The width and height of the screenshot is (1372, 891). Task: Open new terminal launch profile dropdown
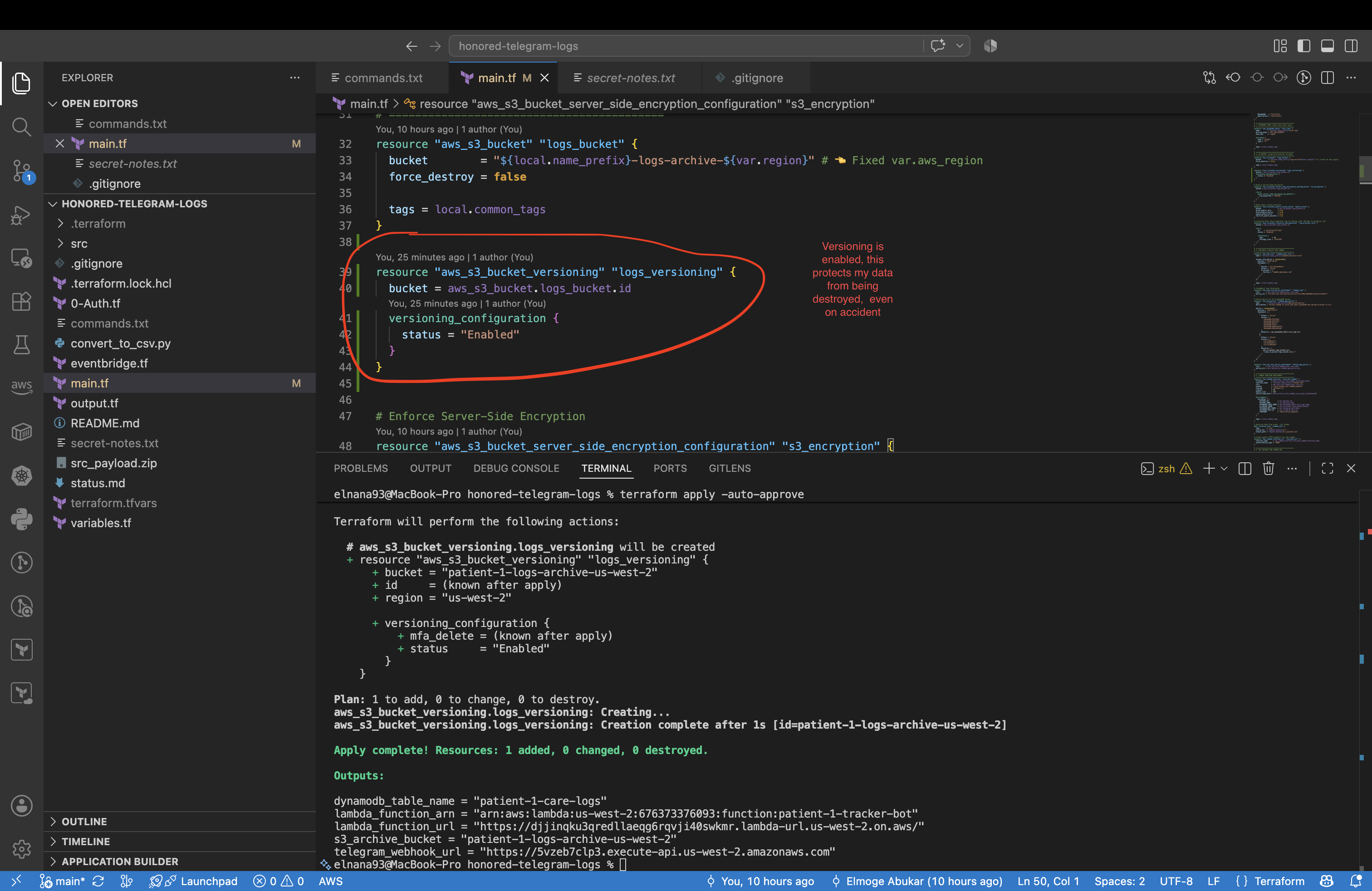pos(1224,468)
